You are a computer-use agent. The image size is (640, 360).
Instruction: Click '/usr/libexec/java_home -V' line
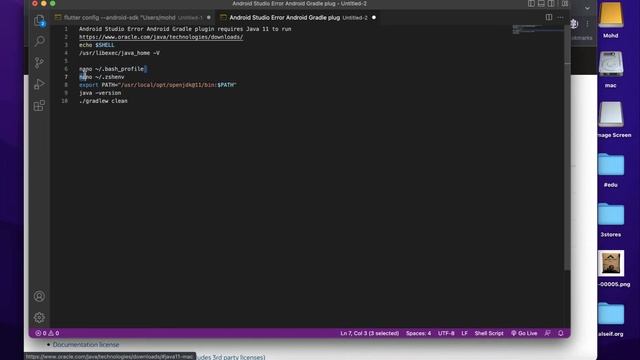click(119, 53)
